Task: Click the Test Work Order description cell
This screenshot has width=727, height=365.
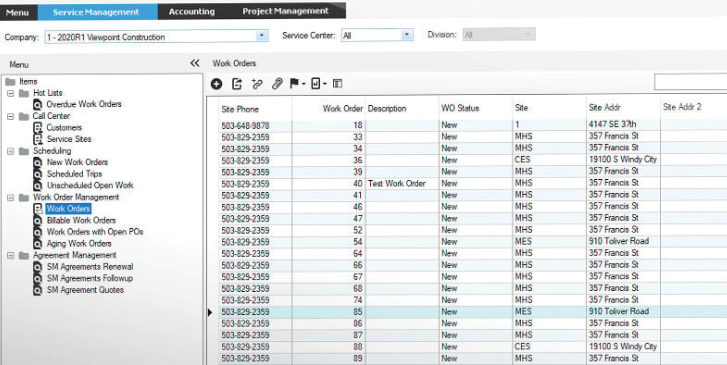Action: 402,184
